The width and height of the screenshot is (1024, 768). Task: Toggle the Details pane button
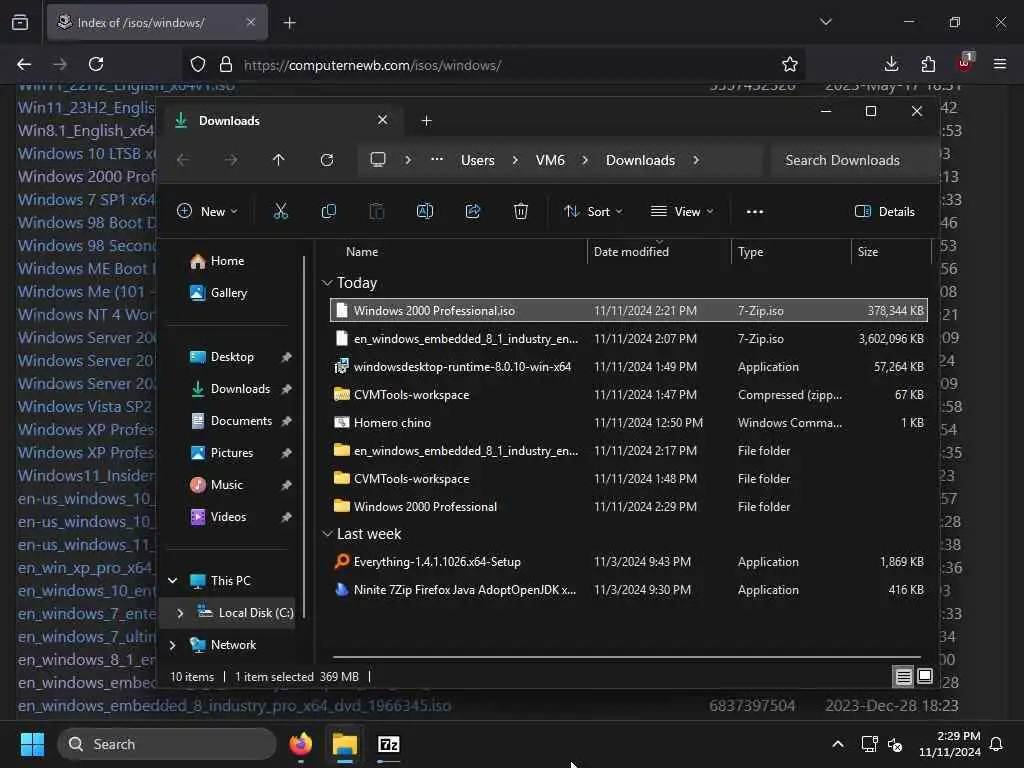pyautogui.click(x=885, y=211)
